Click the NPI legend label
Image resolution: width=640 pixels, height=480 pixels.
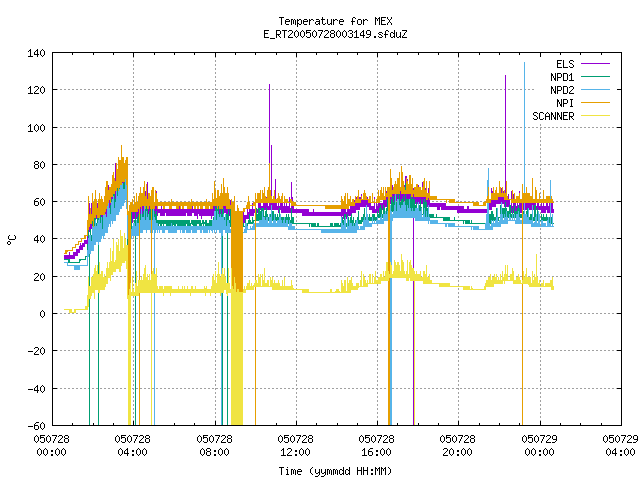click(565, 103)
